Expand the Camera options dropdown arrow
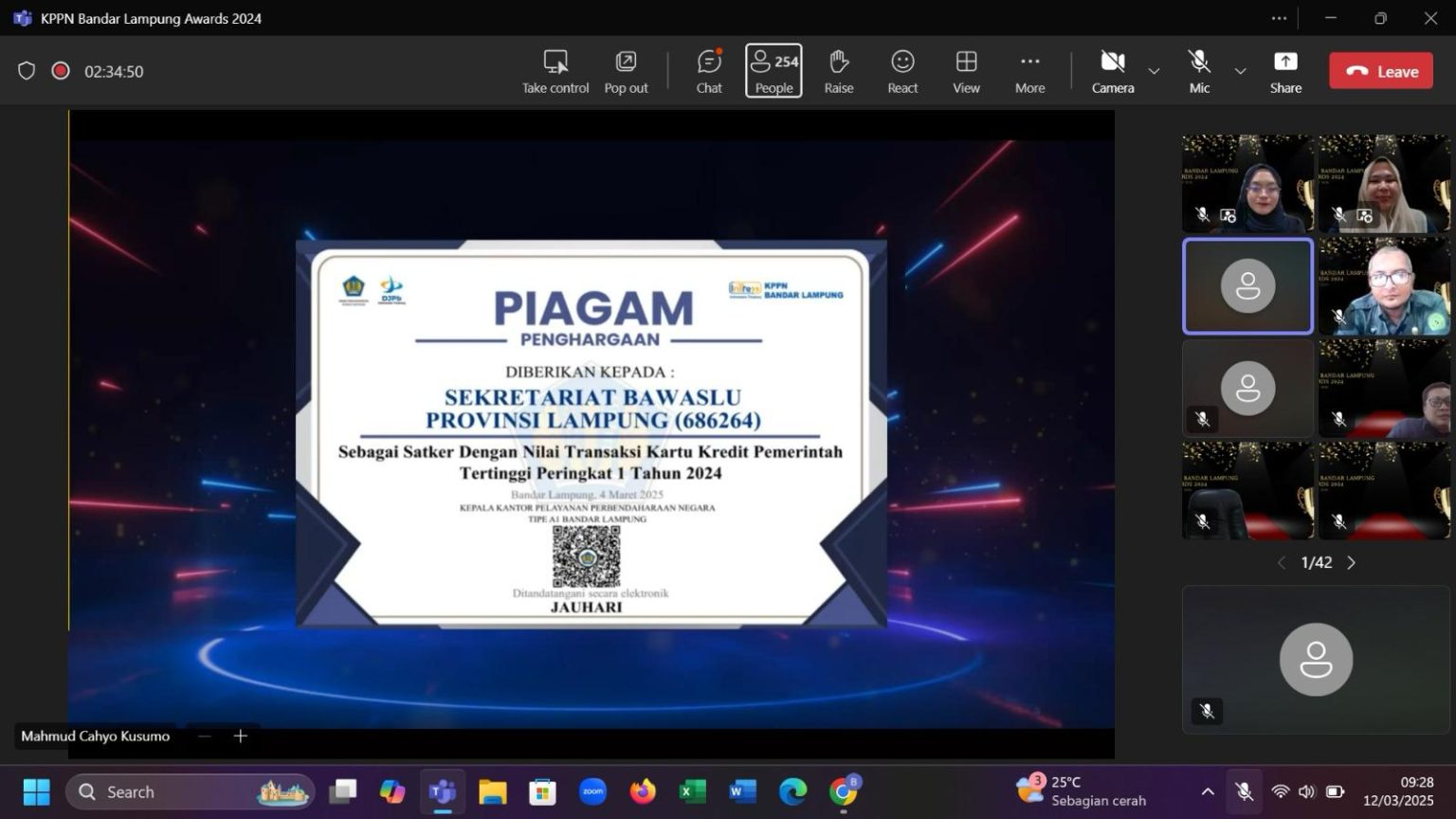The width and height of the screenshot is (1456, 819). coord(1154,71)
